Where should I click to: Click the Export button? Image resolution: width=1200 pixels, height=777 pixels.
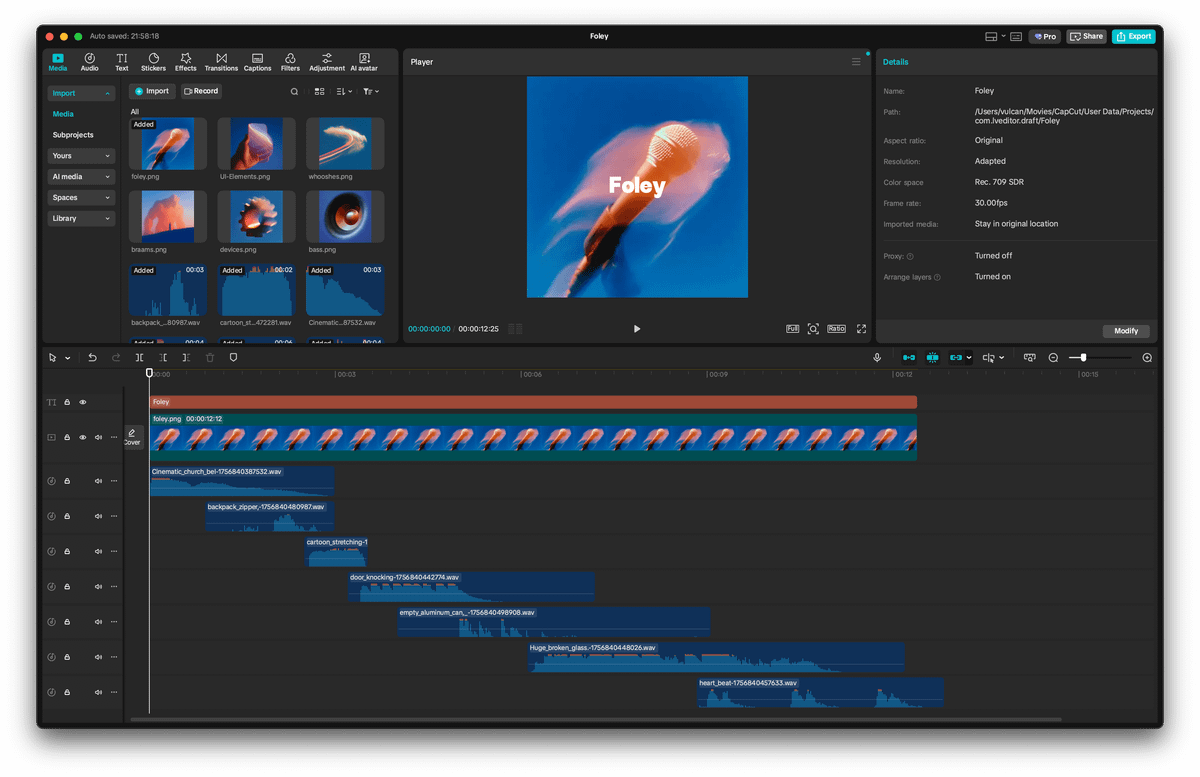coord(1134,36)
